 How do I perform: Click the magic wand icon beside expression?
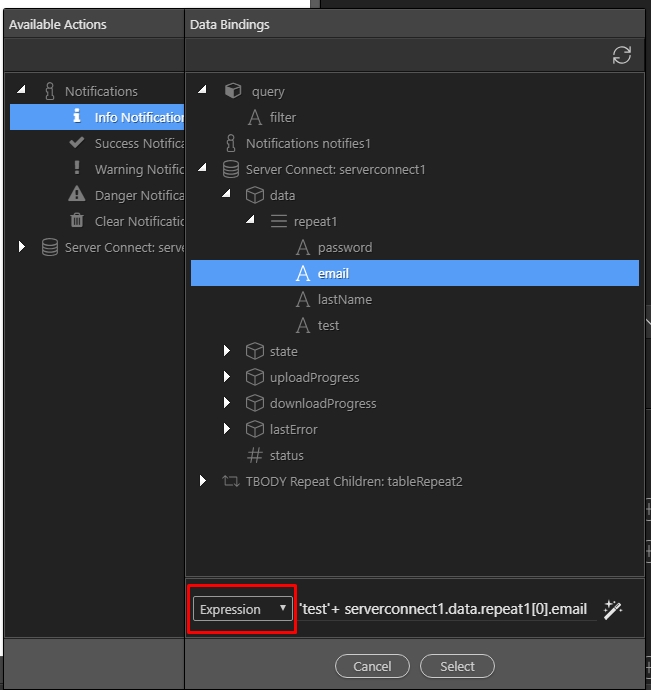click(x=613, y=609)
